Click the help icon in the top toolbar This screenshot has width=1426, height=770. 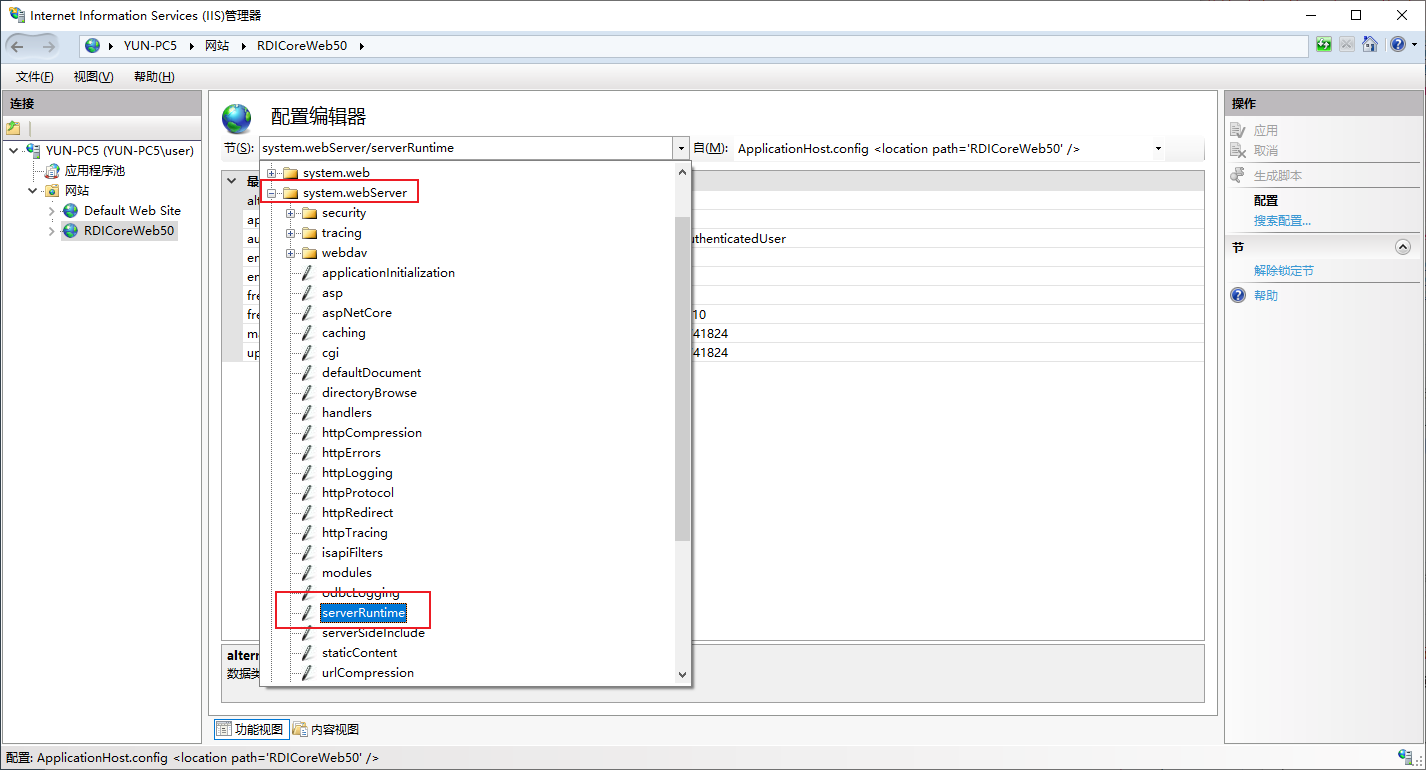(x=1396, y=45)
